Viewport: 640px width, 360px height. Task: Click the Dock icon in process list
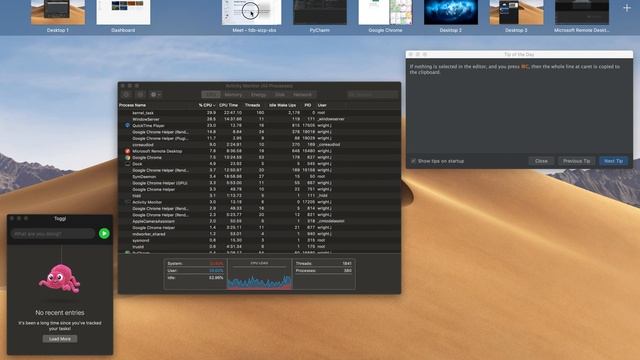pyautogui.click(x=127, y=164)
